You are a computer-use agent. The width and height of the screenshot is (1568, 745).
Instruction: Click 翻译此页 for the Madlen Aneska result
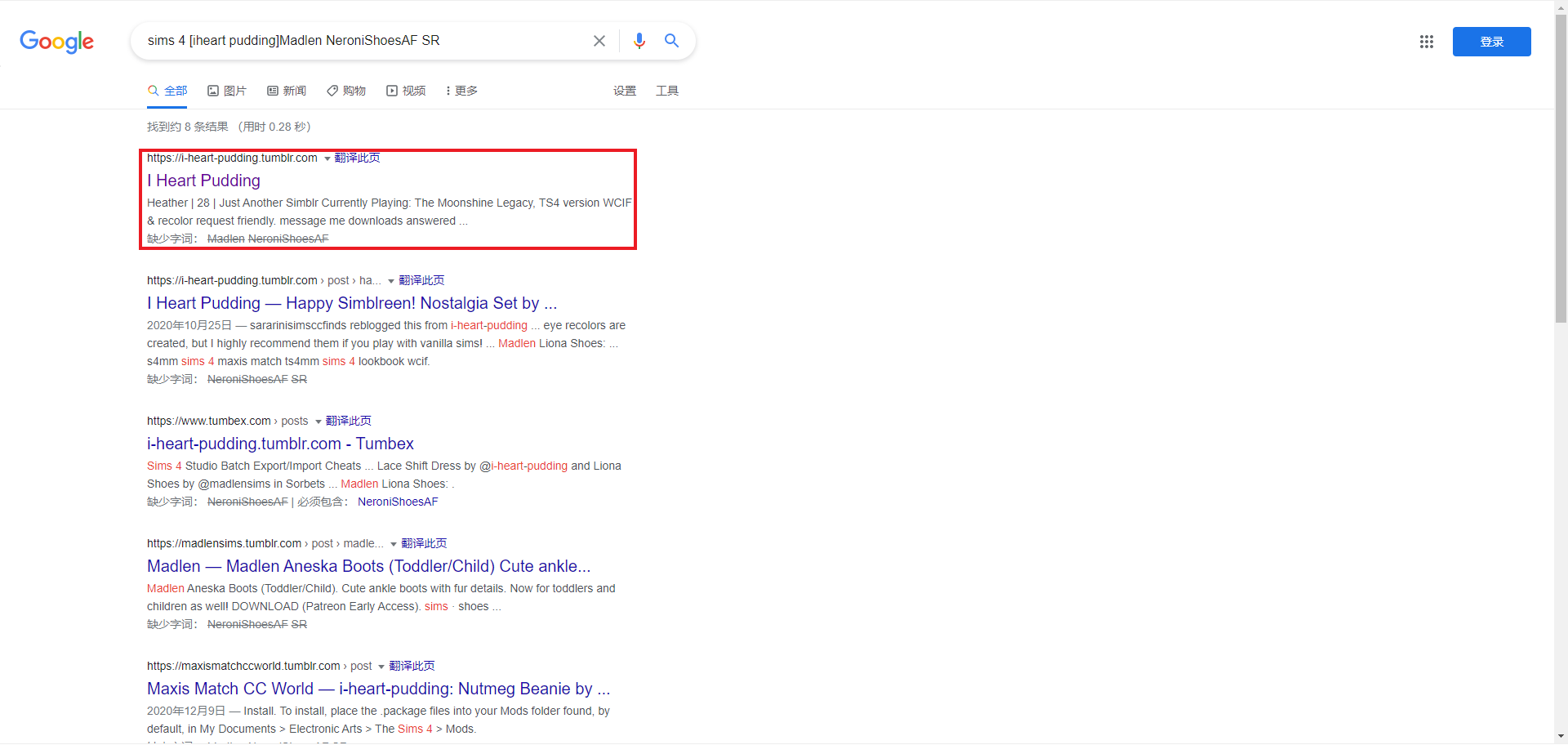[424, 543]
